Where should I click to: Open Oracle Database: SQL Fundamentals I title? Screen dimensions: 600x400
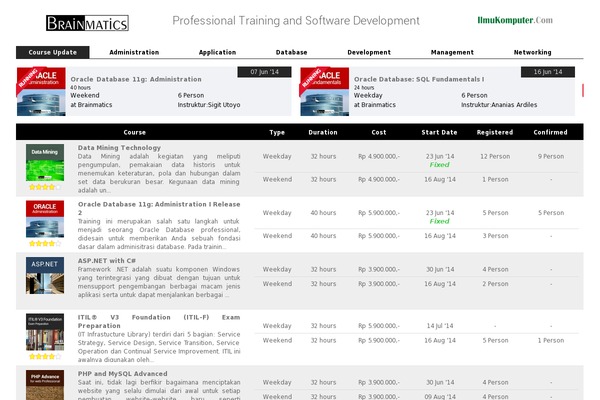[419, 79]
